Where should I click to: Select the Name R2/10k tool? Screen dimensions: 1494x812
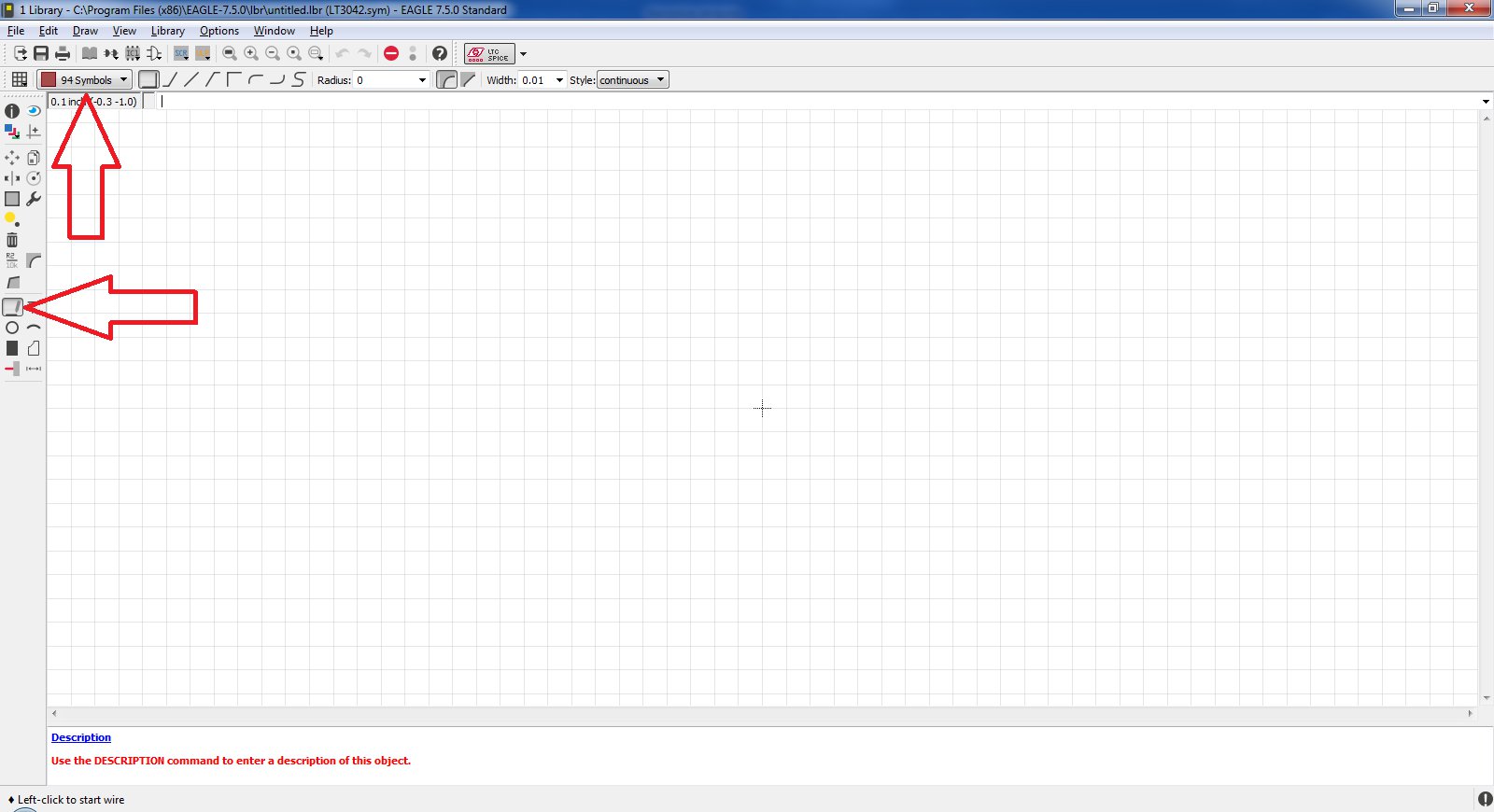(x=12, y=260)
